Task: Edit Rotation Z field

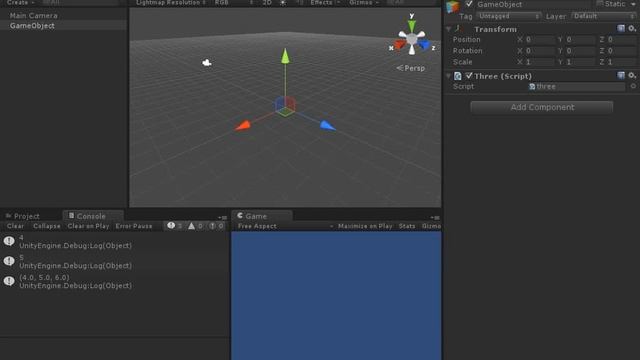Action: point(621,51)
